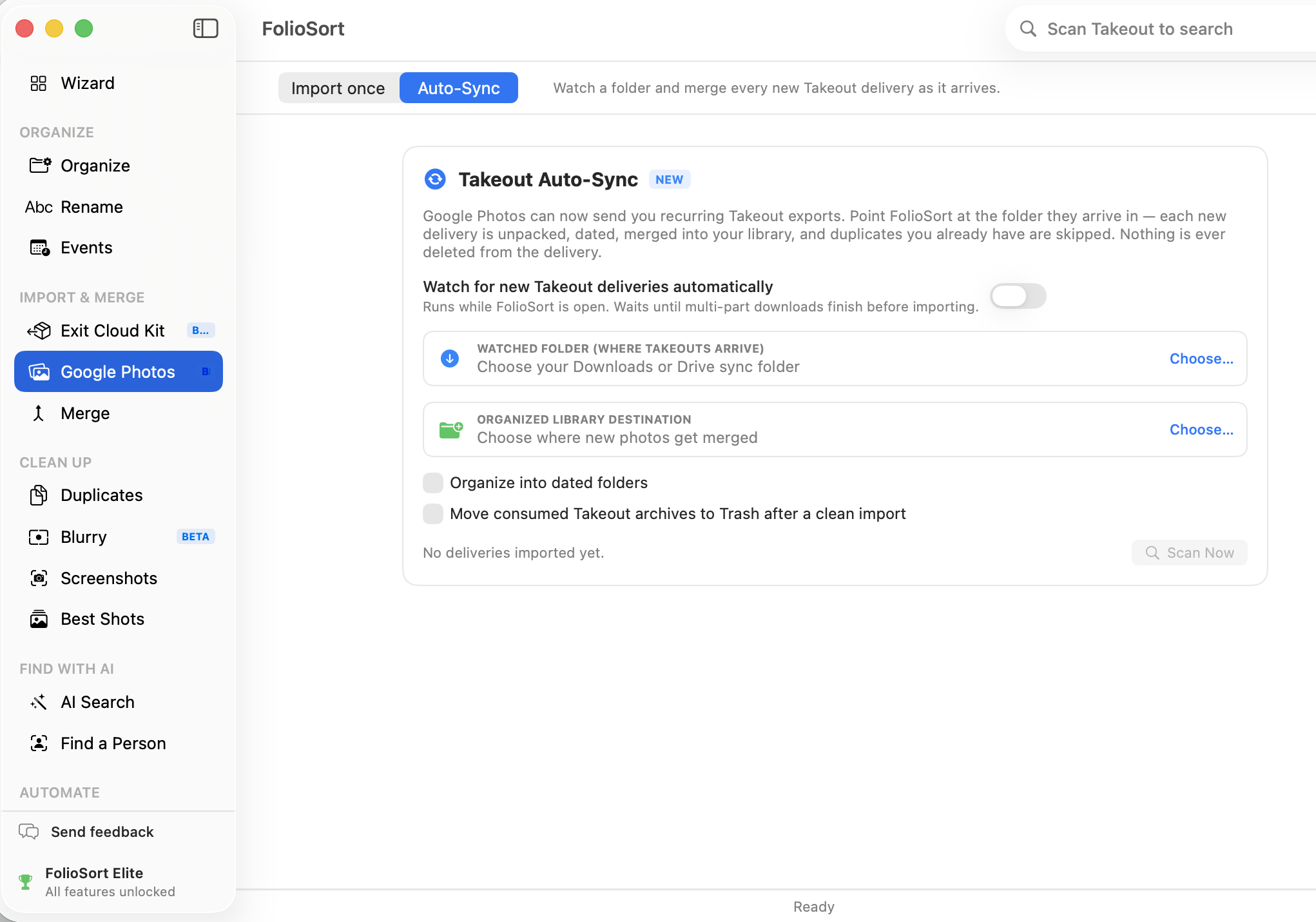Choose the organized library destination

pos(1201,429)
